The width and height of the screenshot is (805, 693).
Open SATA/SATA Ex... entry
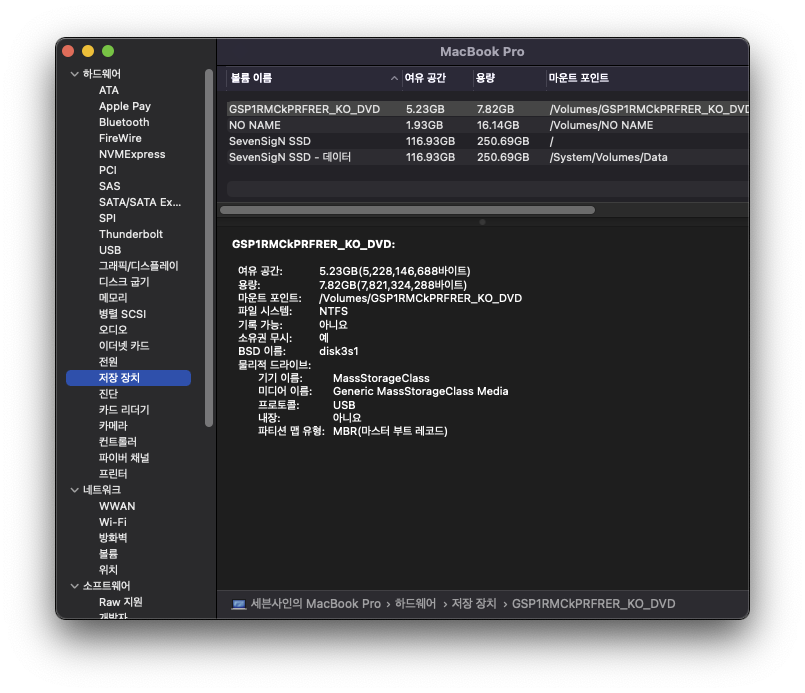pos(140,202)
